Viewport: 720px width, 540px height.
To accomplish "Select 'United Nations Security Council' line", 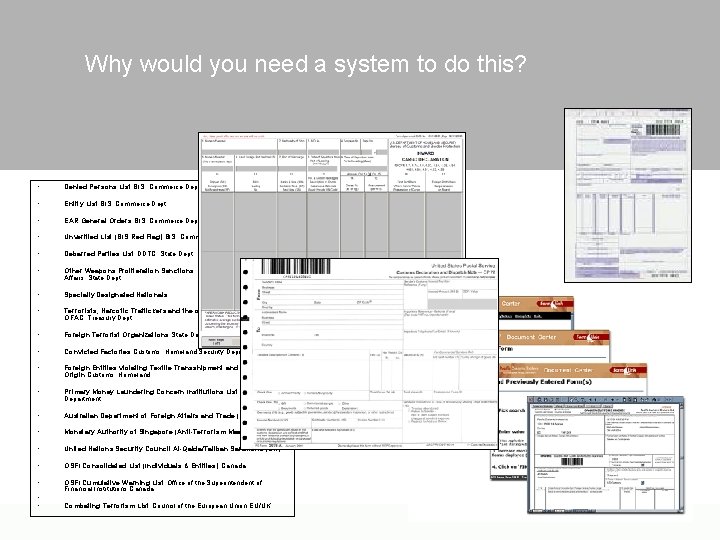I will (x=172, y=449).
